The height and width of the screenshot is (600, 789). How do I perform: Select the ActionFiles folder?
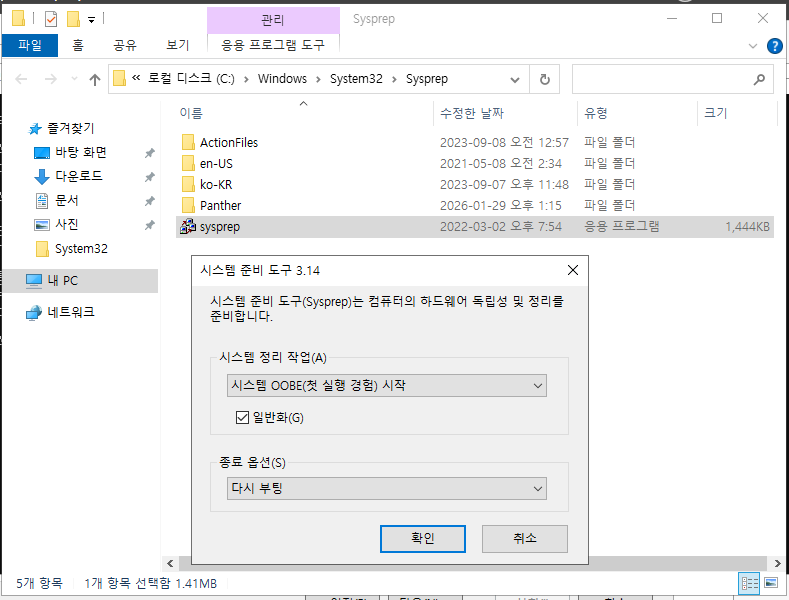click(229, 143)
